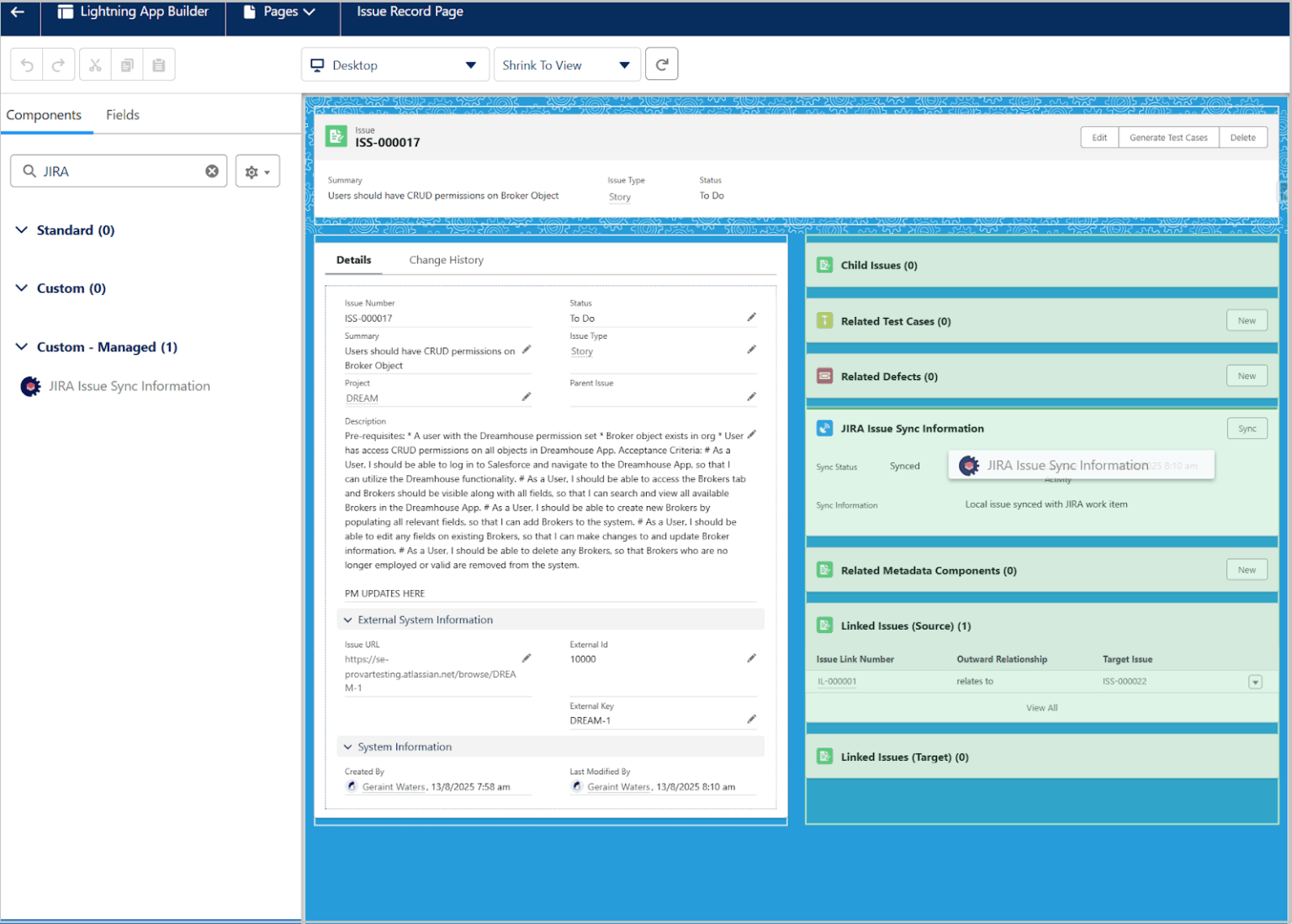
Task: Click the Linked Issues (Source) icon
Action: [825, 626]
